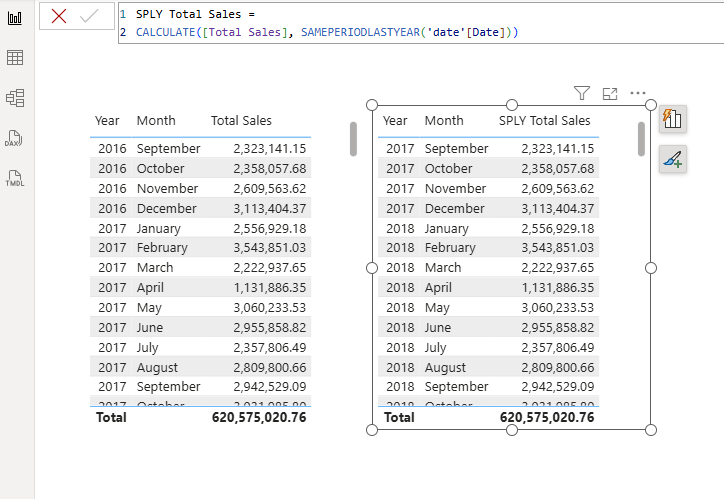Open the DAX query view icon
Image resolution: width=724 pixels, height=499 pixels.
[14, 138]
